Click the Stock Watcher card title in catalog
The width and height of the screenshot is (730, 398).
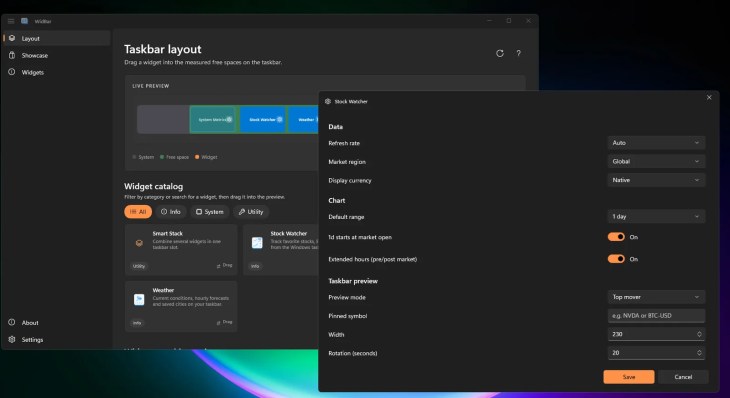[x=289, y=234]
